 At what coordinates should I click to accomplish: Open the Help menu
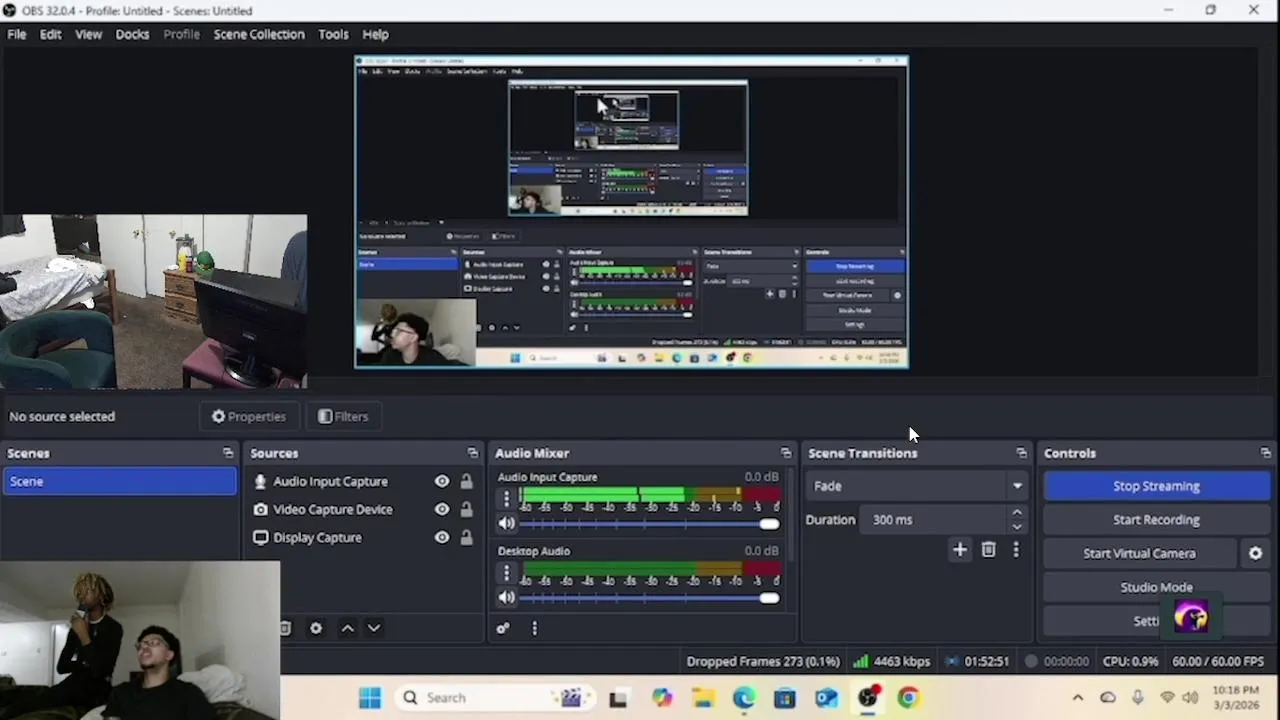click(x=375, y=34)
